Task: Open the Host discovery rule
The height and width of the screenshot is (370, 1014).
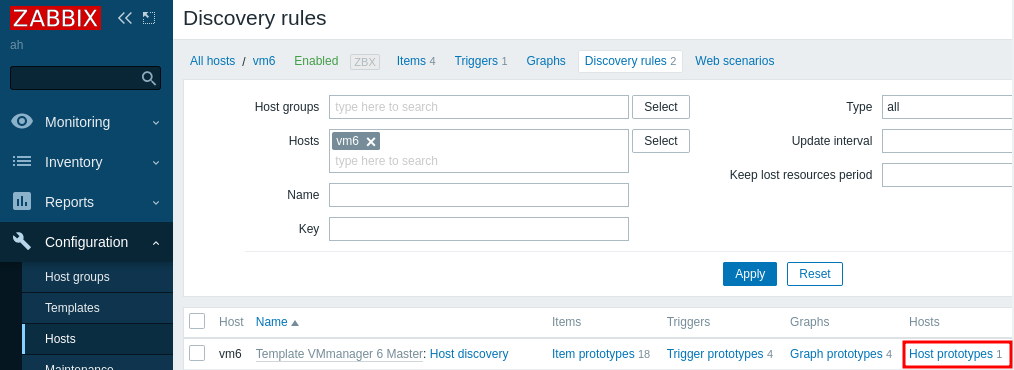Action: point(469,354)
